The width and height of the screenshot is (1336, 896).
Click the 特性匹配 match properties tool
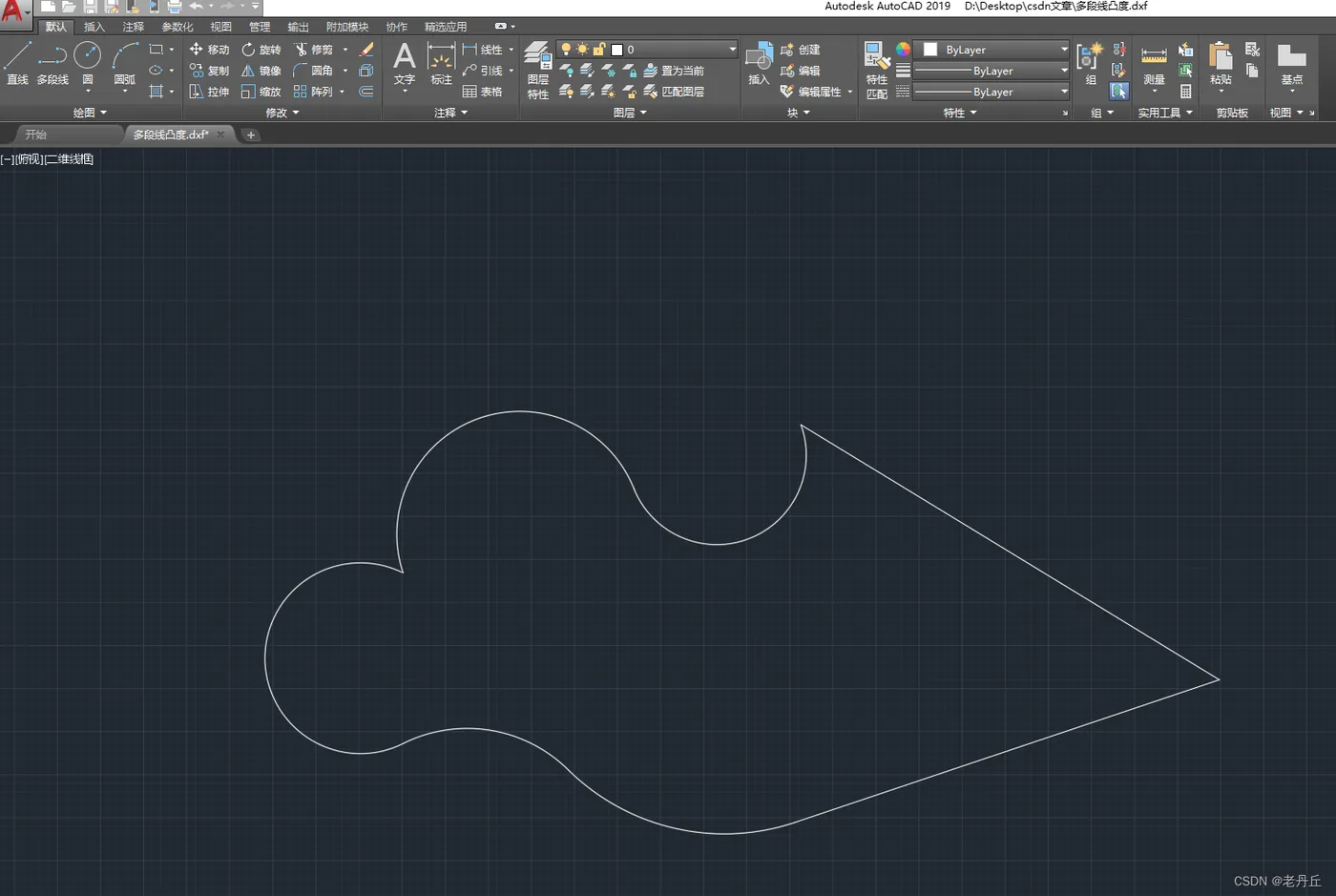(x=877, y=70)
